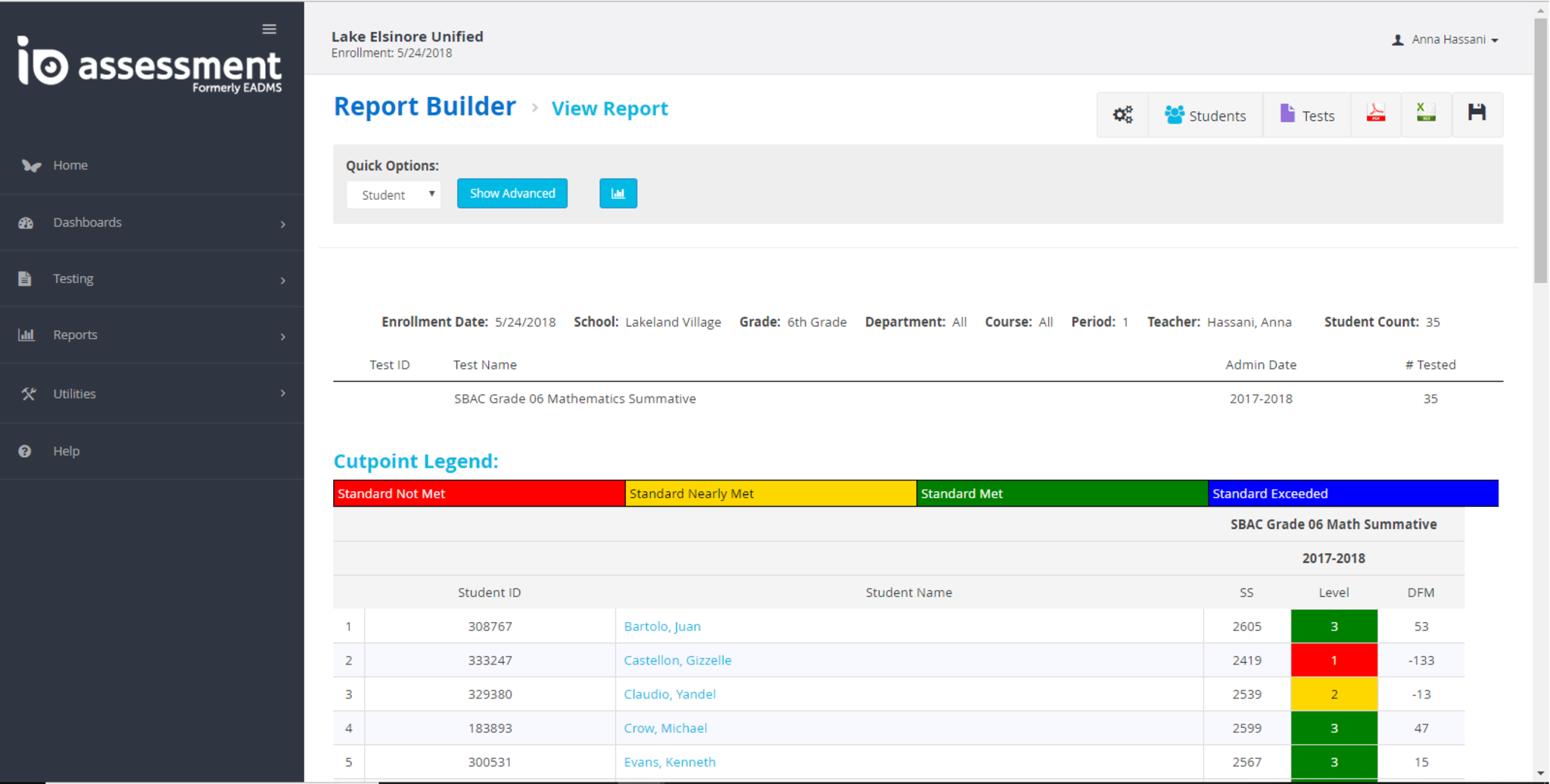Save the report with floppy disk icon

point(1477,114)
